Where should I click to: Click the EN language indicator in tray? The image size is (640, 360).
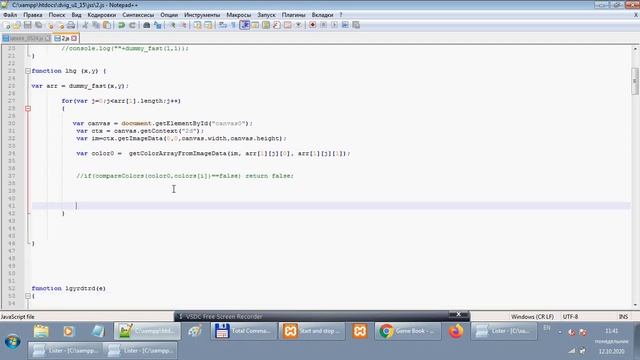tap(547, 328)
